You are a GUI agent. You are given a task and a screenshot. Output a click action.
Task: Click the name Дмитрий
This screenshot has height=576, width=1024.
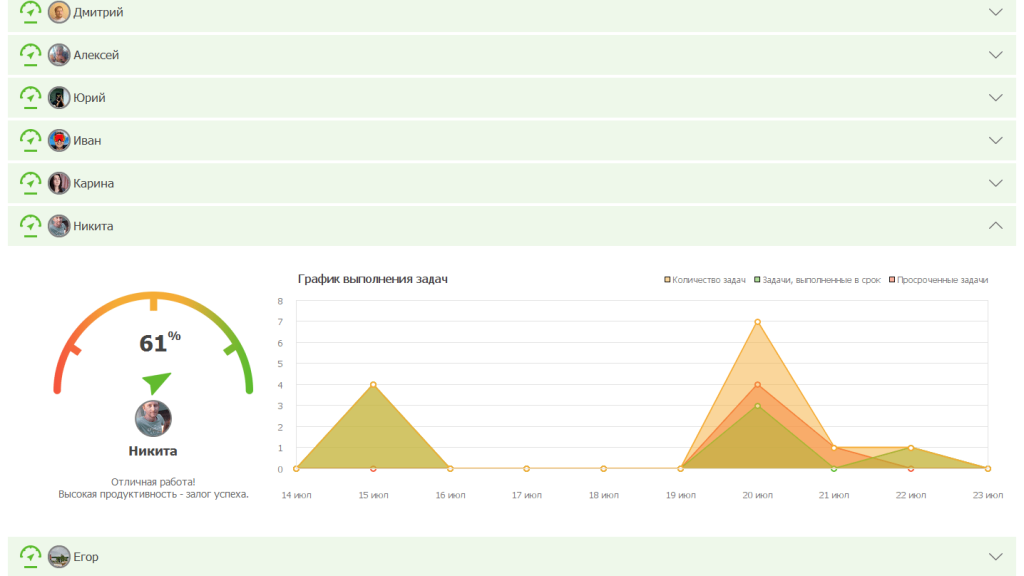(98, 12)
